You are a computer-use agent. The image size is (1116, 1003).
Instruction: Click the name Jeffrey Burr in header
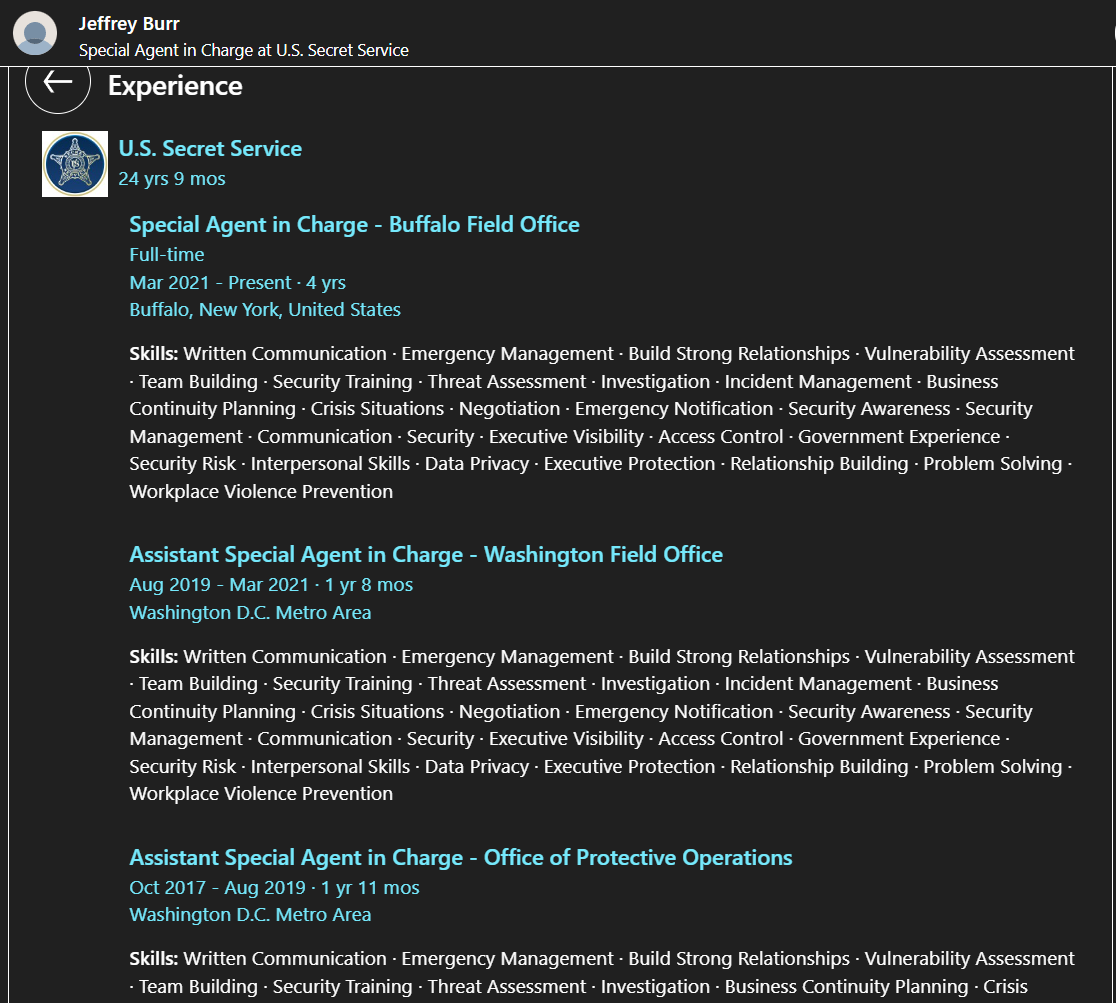(x=129, y=23)
